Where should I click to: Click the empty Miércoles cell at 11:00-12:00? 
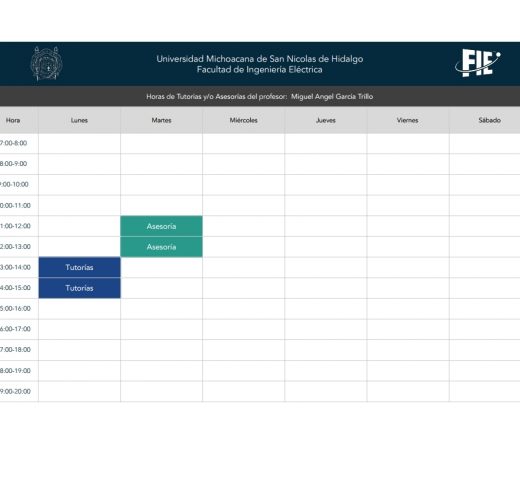tap(244, 226)
